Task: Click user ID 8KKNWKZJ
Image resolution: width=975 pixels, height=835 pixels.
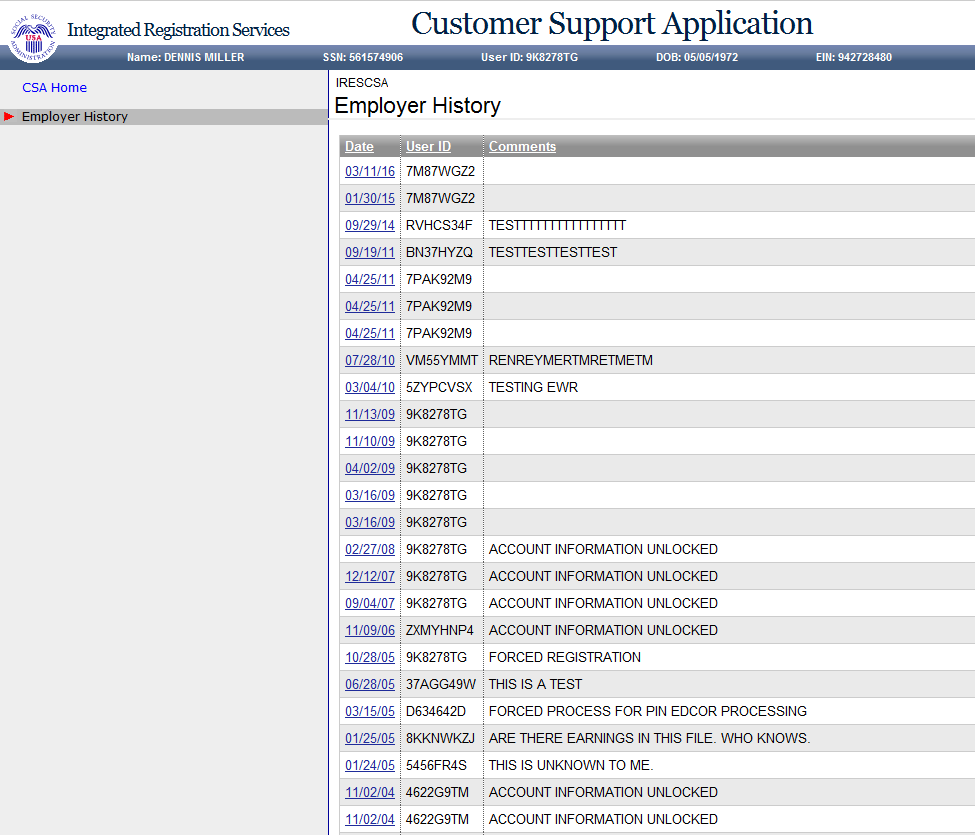Action: [440, 738]
